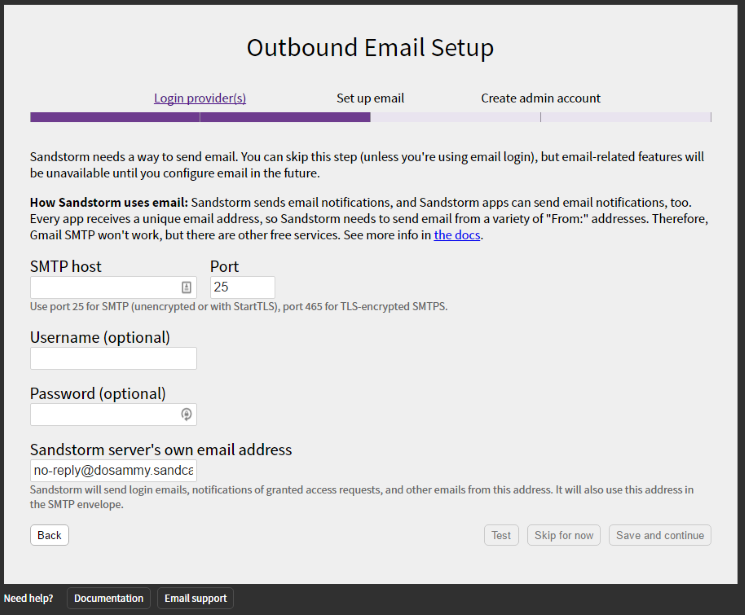Viewport: 745px width, 615px height.
Task: Click the 'Need help?' footer text
Action: click(x=29, y=598)
